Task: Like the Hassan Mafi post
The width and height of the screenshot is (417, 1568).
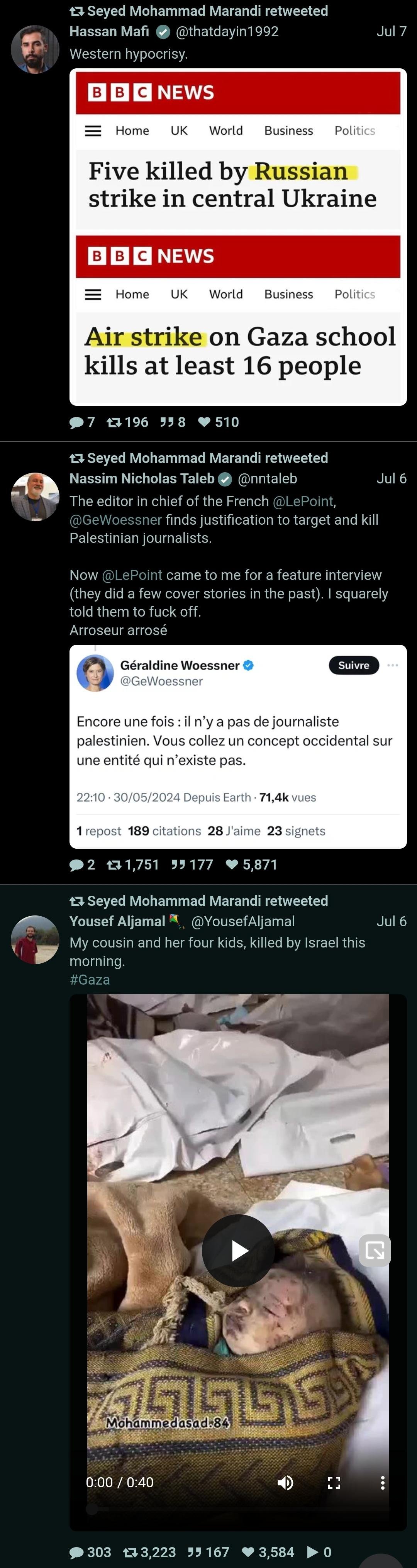Action: click(x=205, y=422)
